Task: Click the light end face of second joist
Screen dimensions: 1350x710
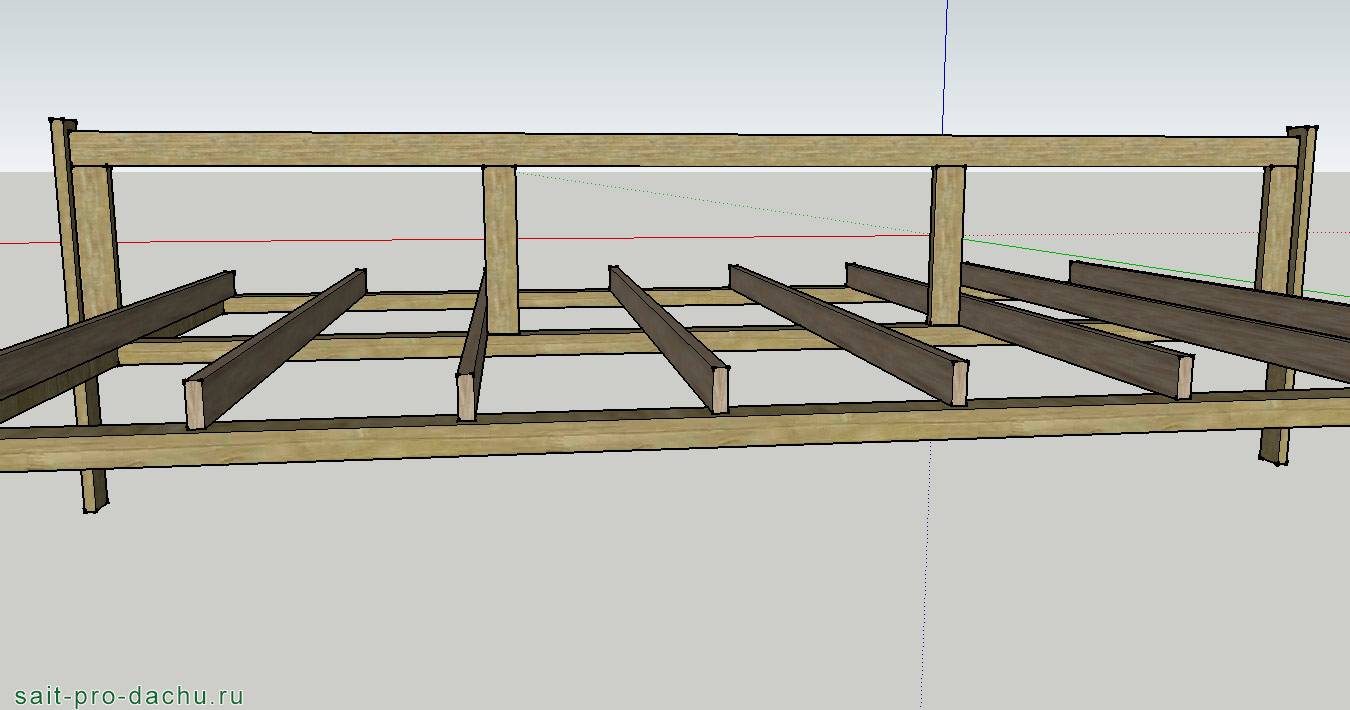Action: coord(196,406)
